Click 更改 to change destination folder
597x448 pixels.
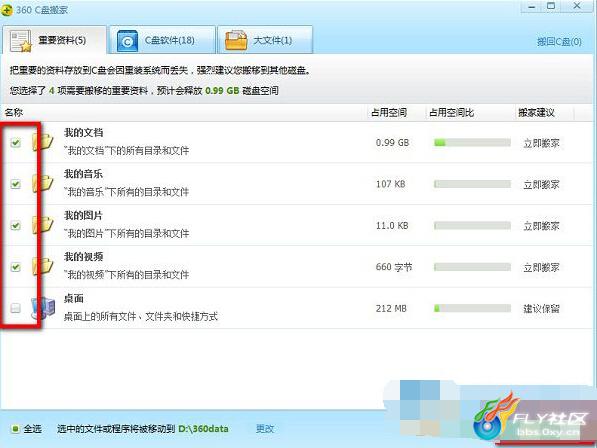(265, 429)
